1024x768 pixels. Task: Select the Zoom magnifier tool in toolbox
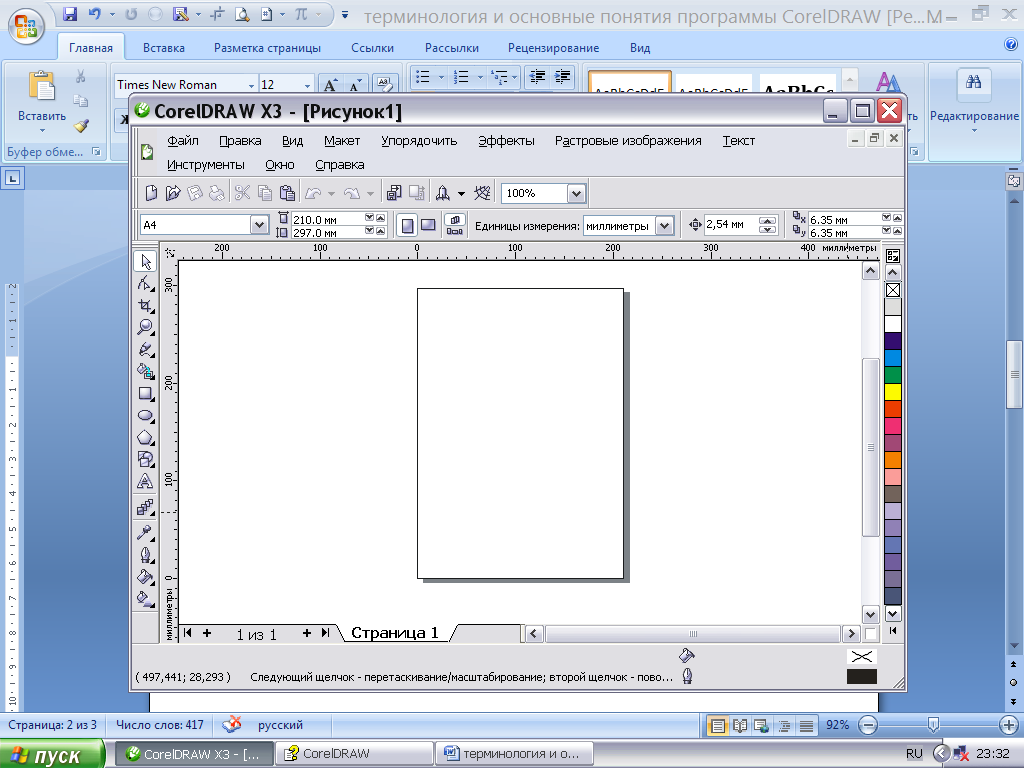click(145, 327)
